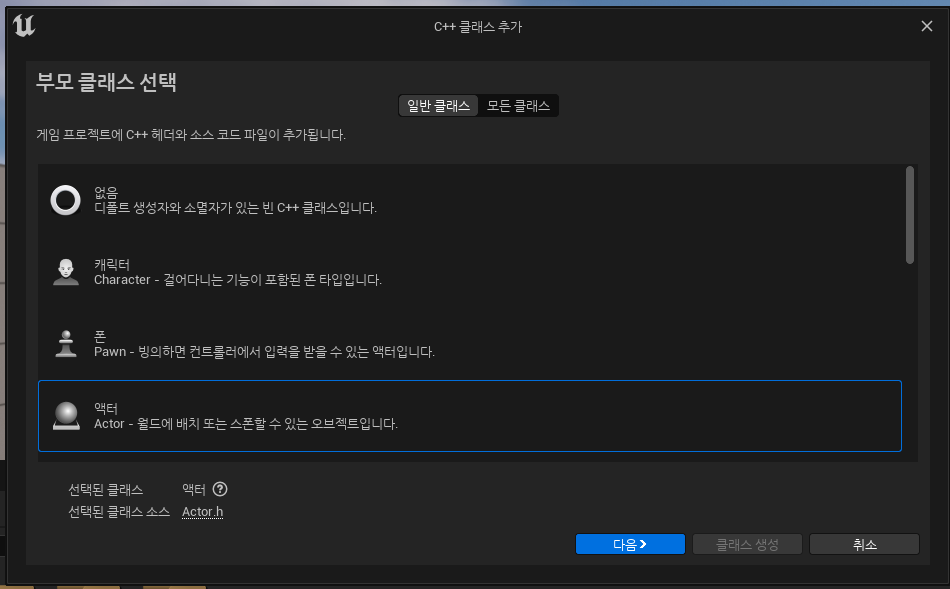Choose the 없음 parent class row
Viewport: 950px width, 589px height.
pos(470,201)
